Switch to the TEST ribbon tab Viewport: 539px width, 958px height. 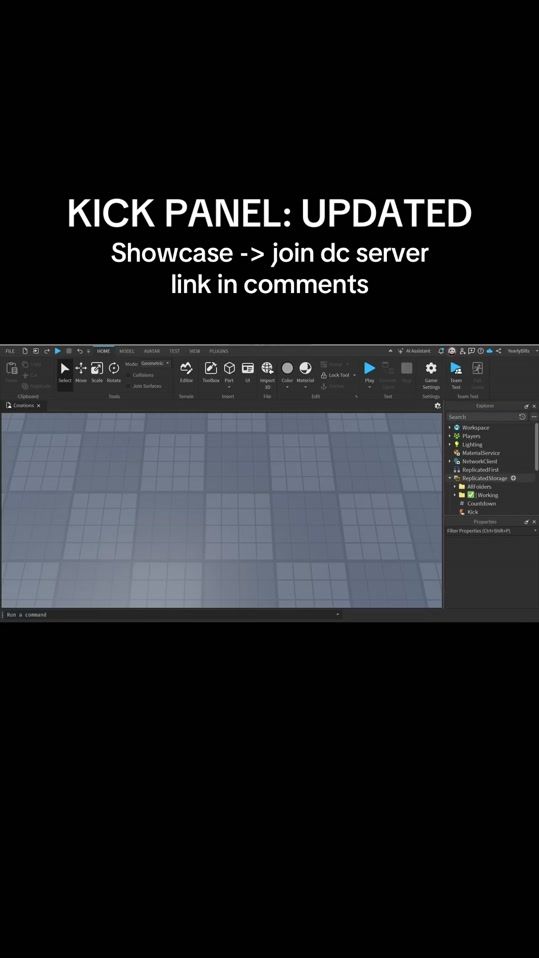click(x=174, y=351)
